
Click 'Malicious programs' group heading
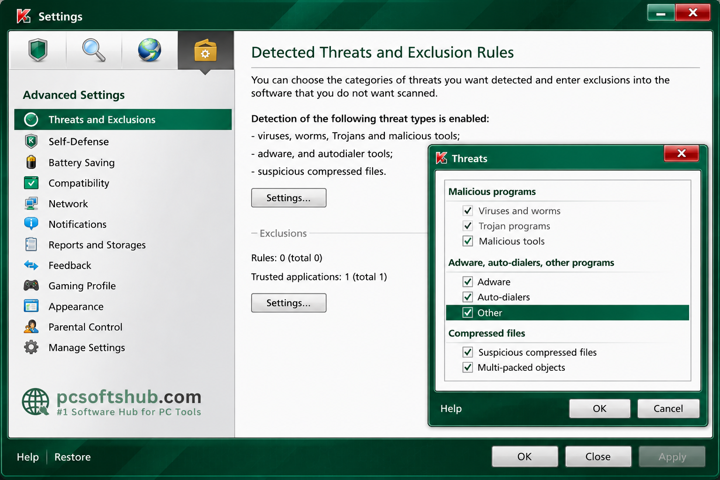[x=492, y=192]
